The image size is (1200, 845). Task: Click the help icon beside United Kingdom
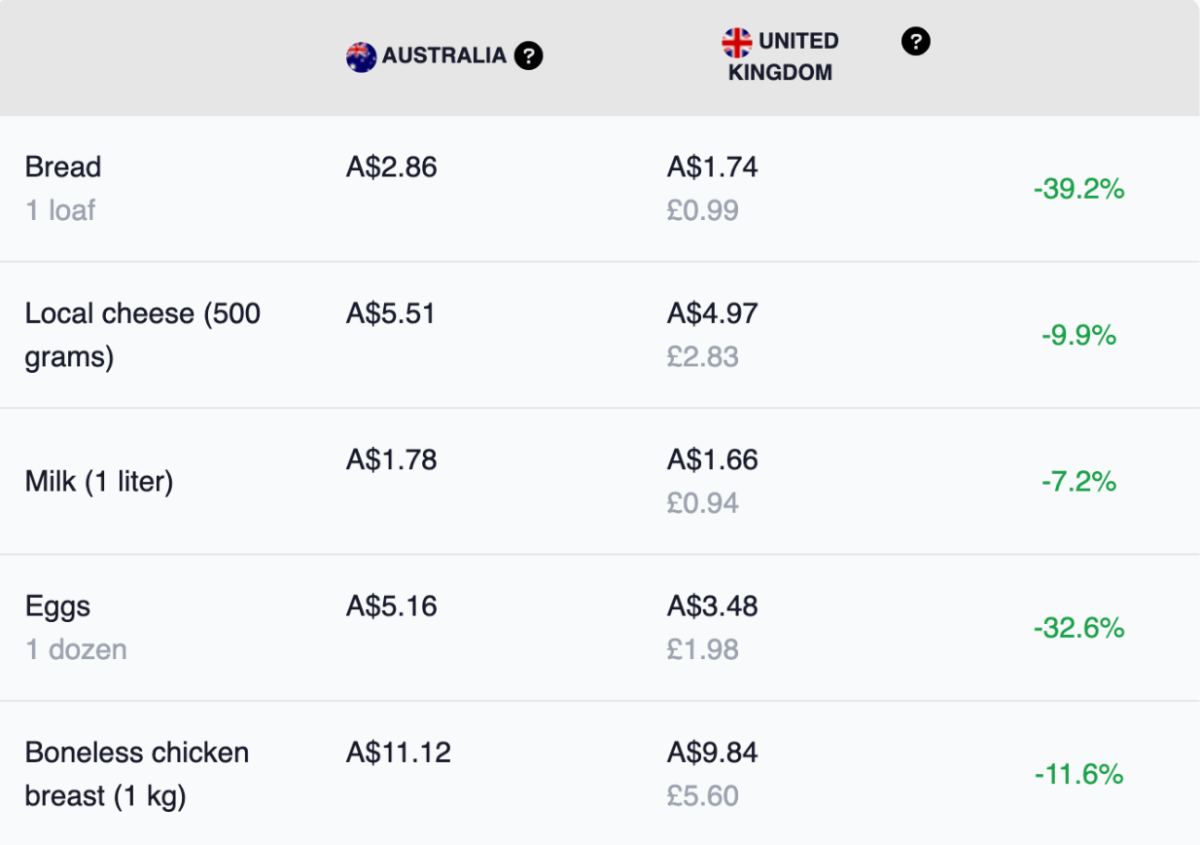pyautogui.click(x=916, y=42)
